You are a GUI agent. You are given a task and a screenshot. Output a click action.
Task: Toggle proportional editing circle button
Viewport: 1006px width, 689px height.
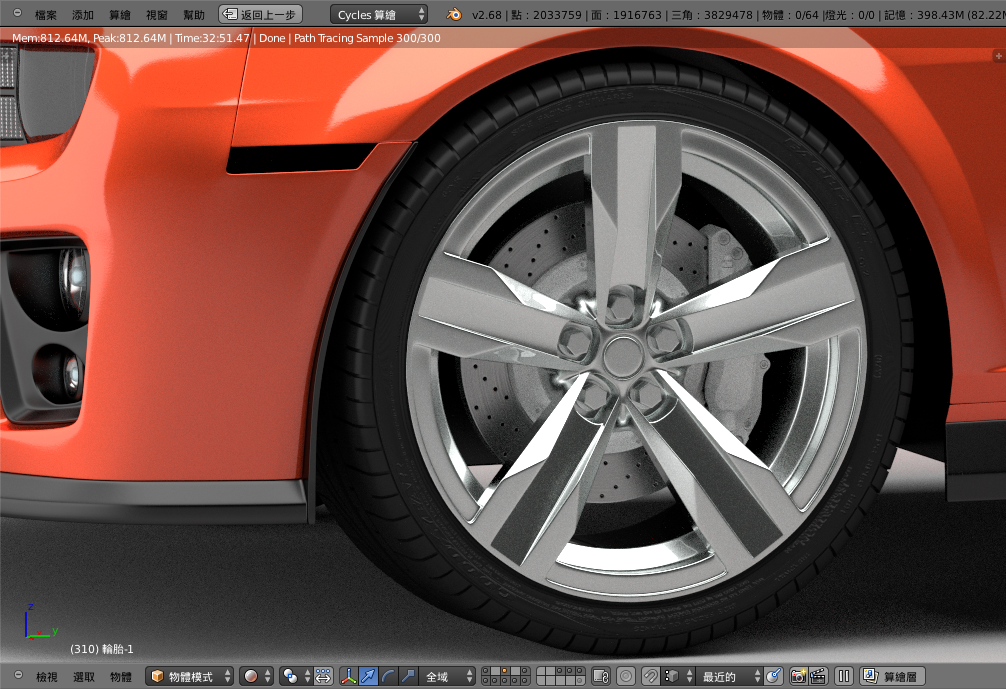click(626, 677)
